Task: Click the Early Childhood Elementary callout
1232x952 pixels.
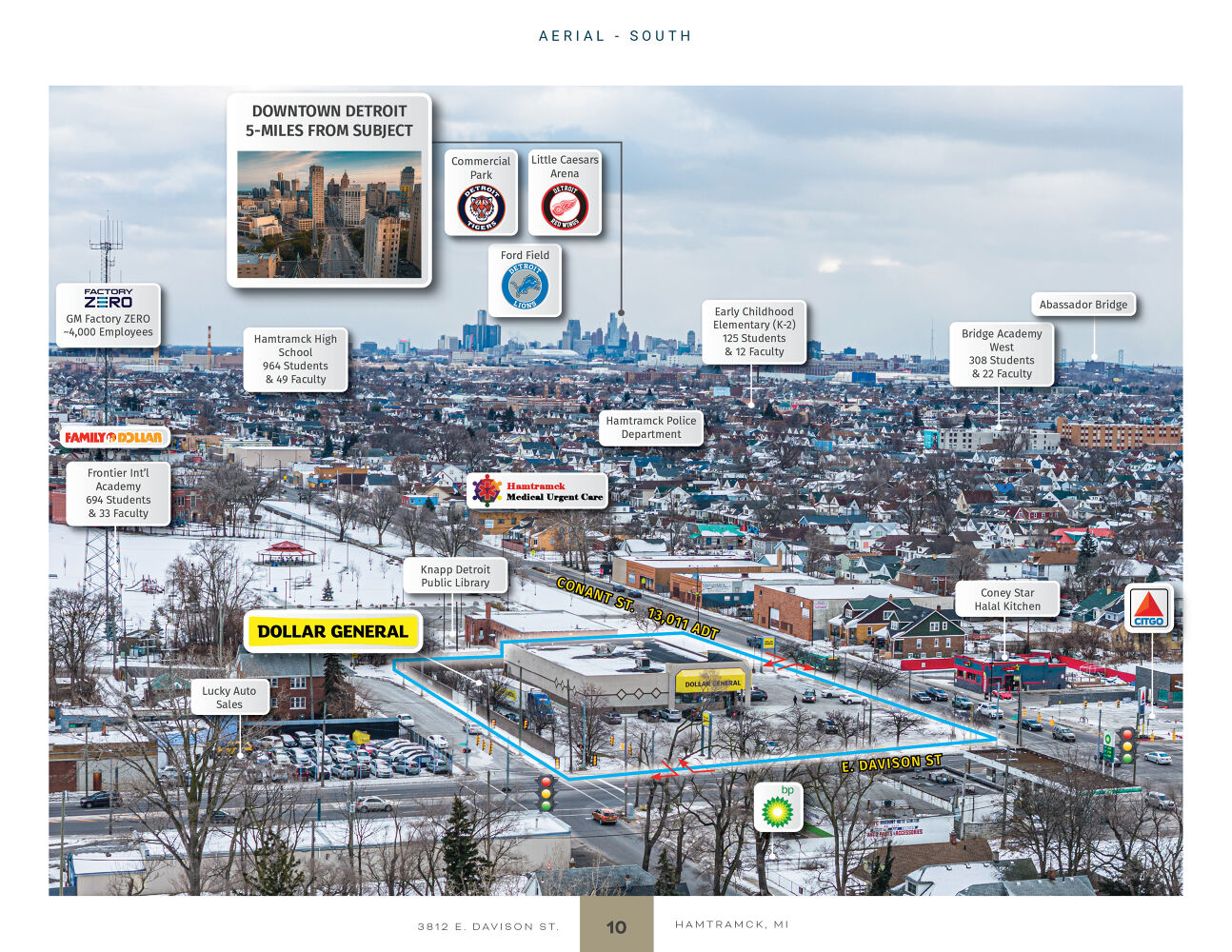Action: click(x=754, y=331)
